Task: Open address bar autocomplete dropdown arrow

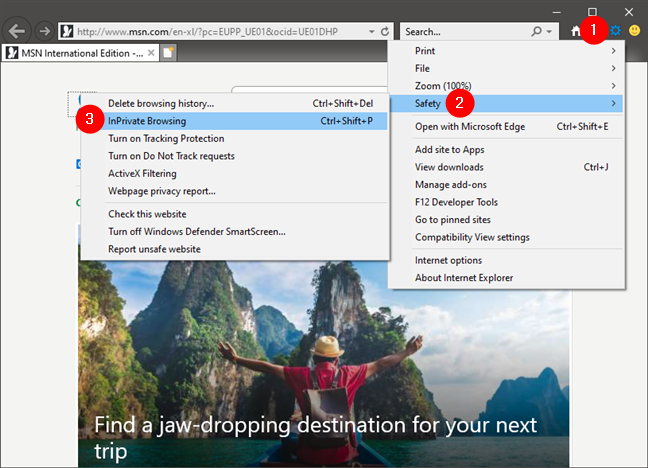Action: tap(372, 31)
